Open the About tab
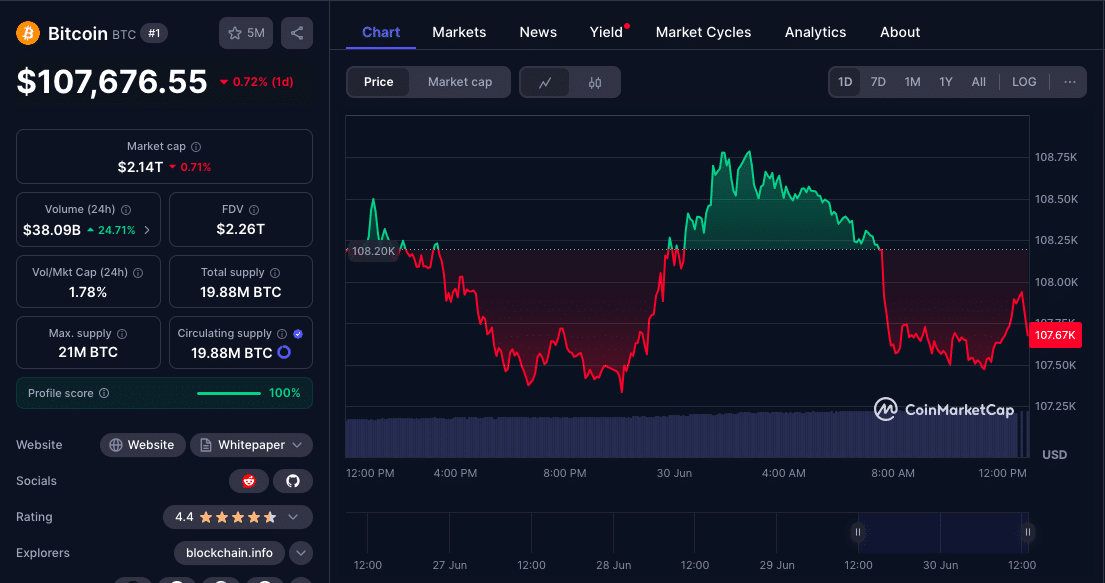 pos(900,32)
